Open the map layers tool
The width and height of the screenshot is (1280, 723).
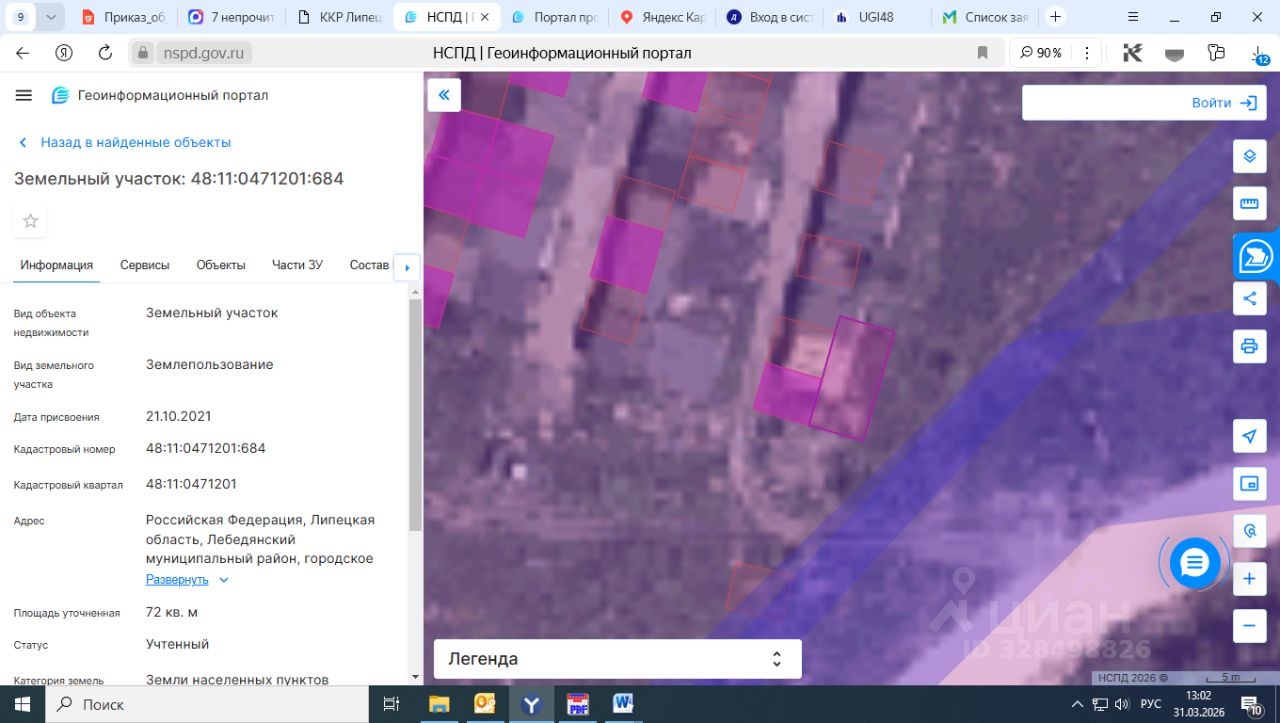click(1249, 157)
